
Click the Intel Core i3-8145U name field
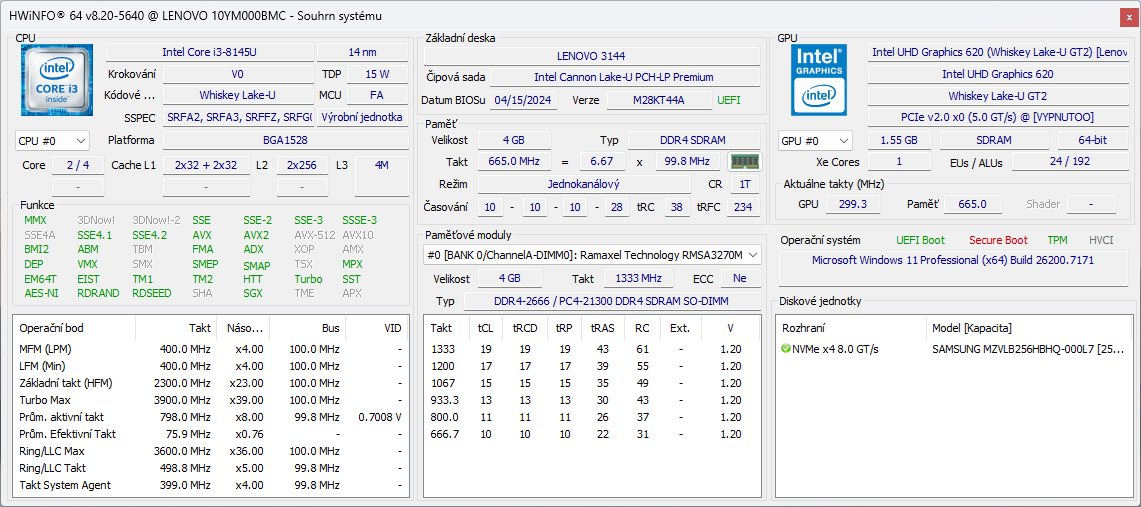pos(208,52)
